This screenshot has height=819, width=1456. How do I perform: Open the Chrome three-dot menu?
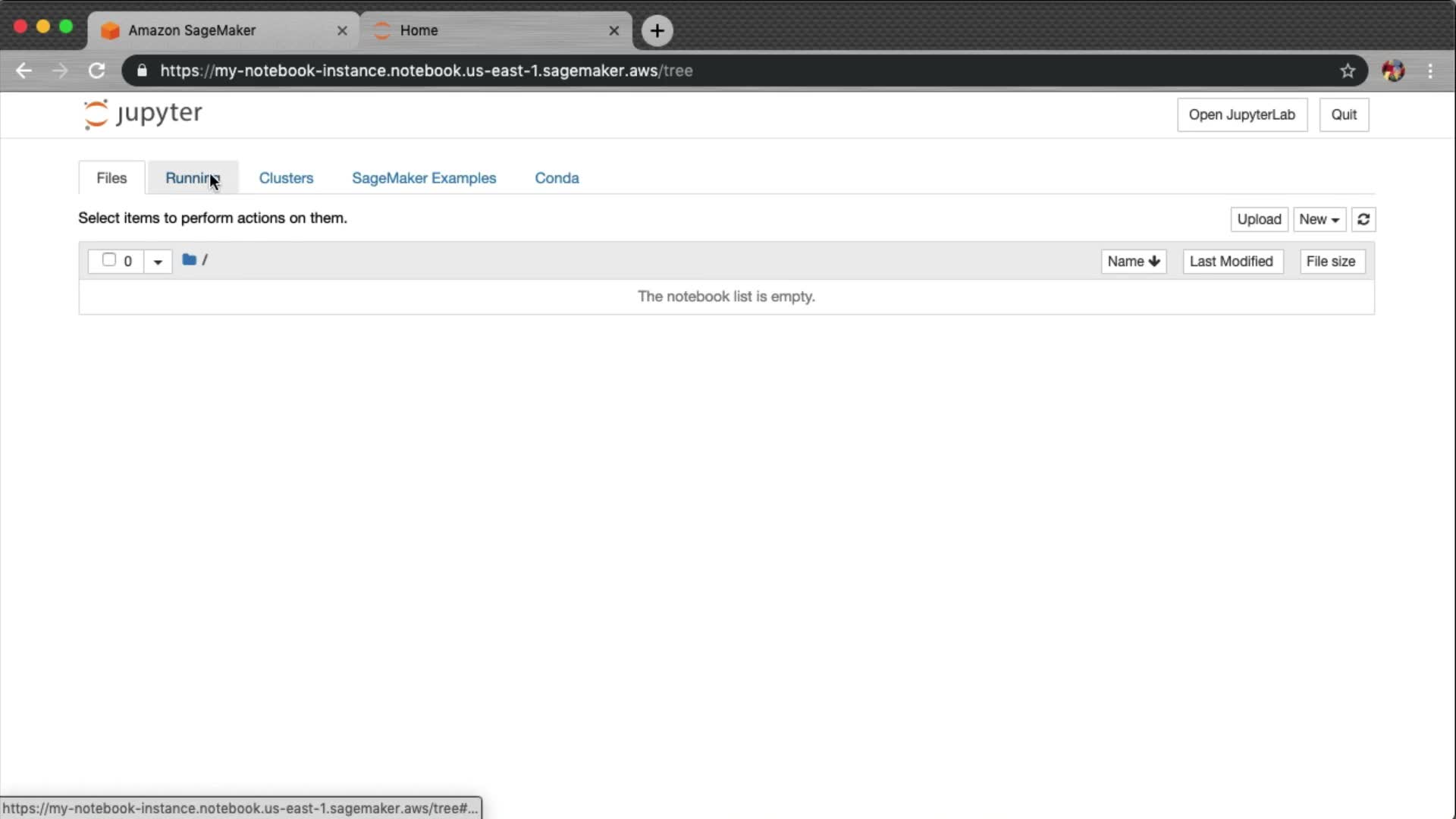coord(1430,71)
